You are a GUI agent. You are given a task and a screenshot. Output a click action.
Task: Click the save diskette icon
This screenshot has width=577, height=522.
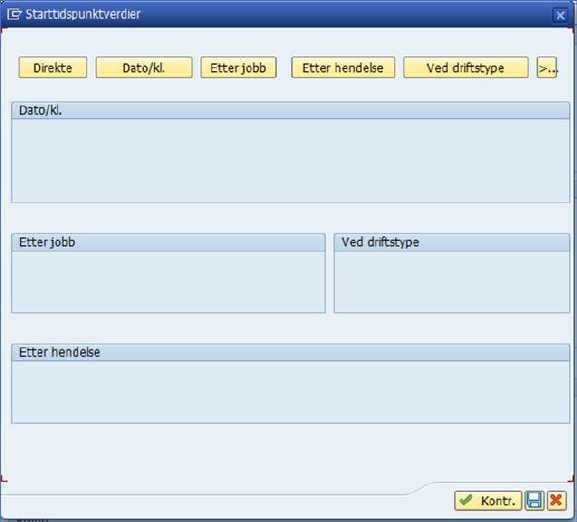[534, 501]
